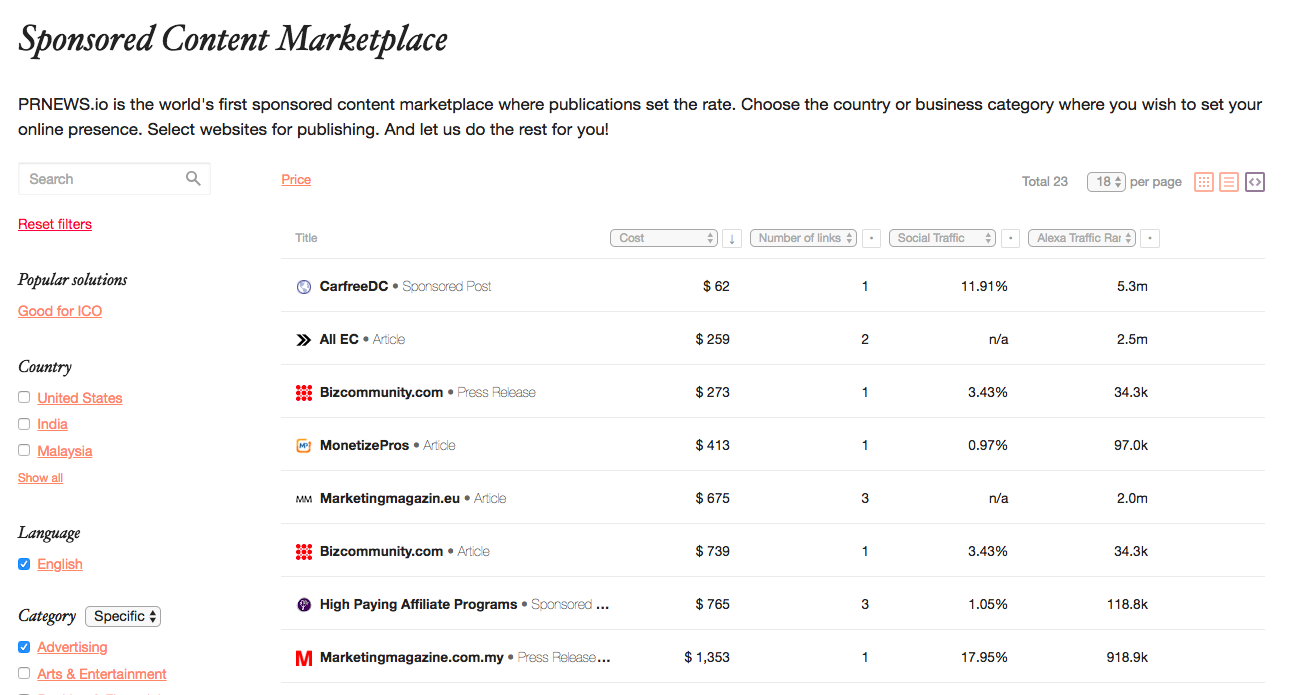
Task: Open the Good for ICO solution link
Action: click(x=60, y=311)
